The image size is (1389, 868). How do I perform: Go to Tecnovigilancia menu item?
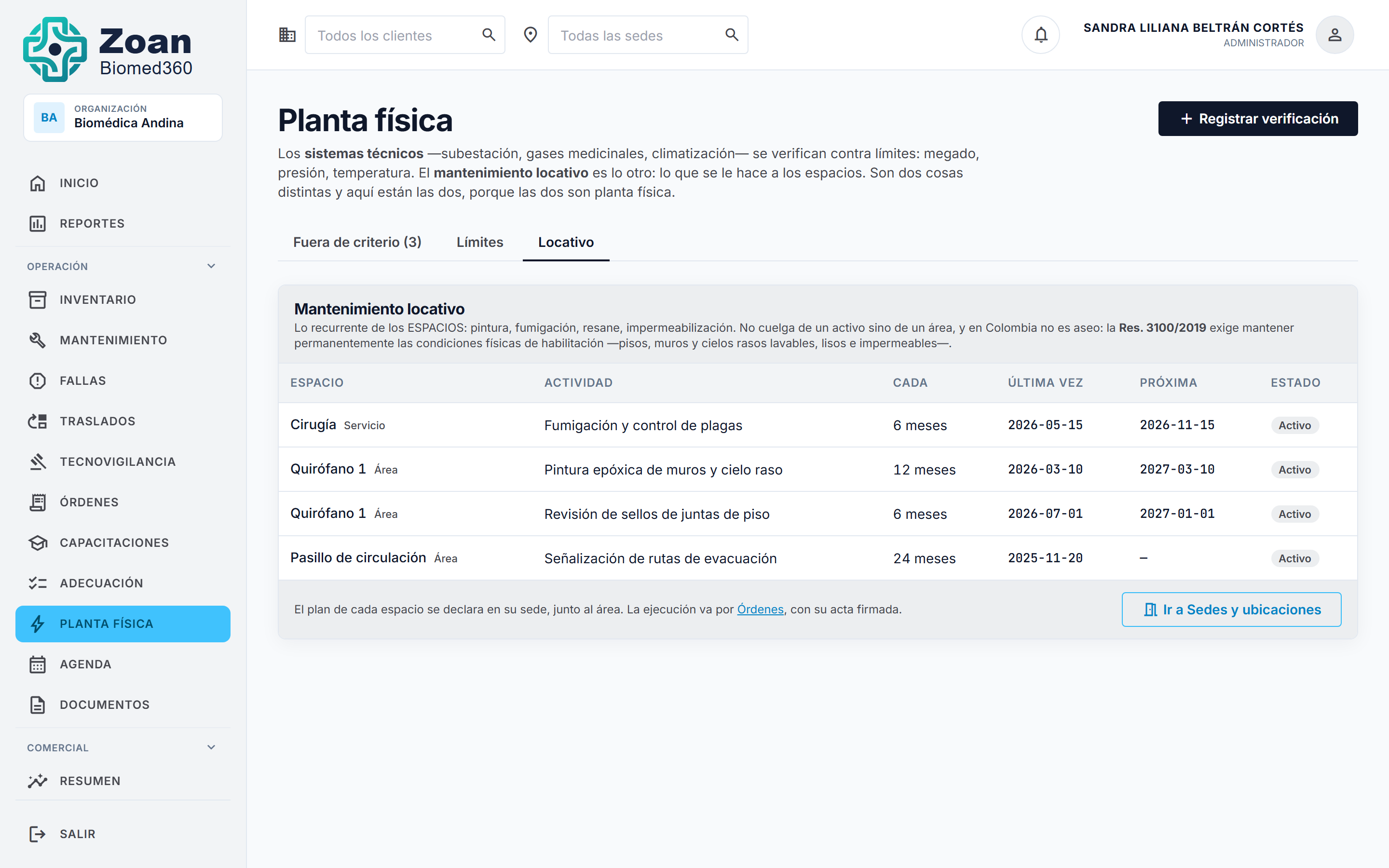pos(123,461)
